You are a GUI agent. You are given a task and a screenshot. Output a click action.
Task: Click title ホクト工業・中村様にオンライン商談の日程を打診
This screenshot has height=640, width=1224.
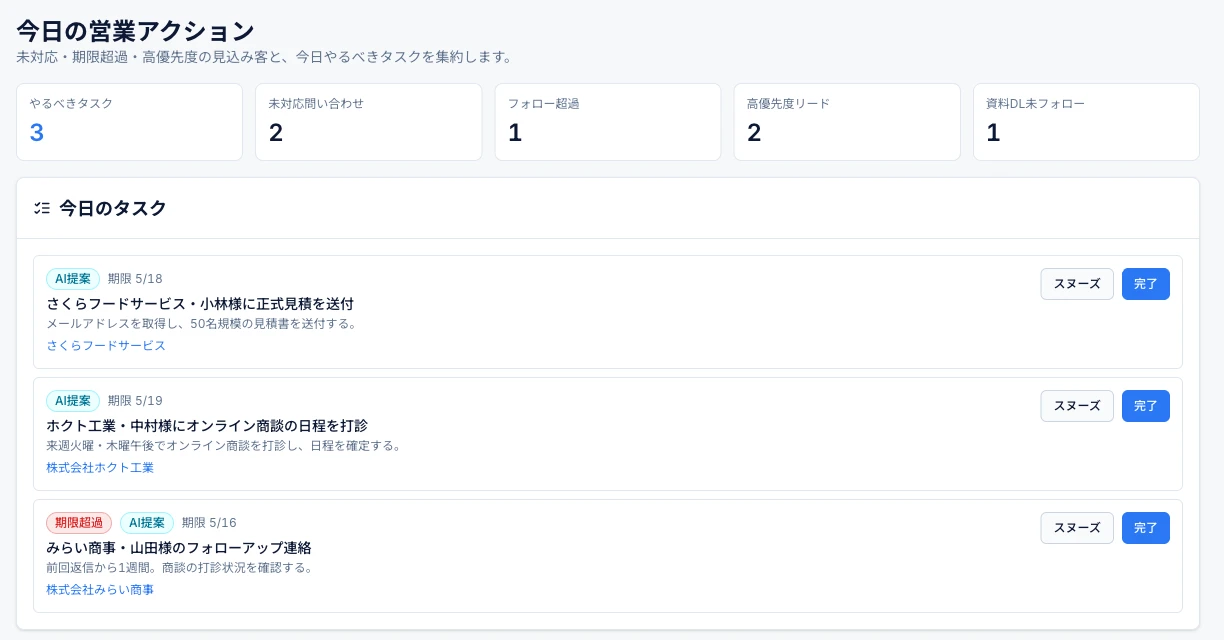click(x=207, y=425)
